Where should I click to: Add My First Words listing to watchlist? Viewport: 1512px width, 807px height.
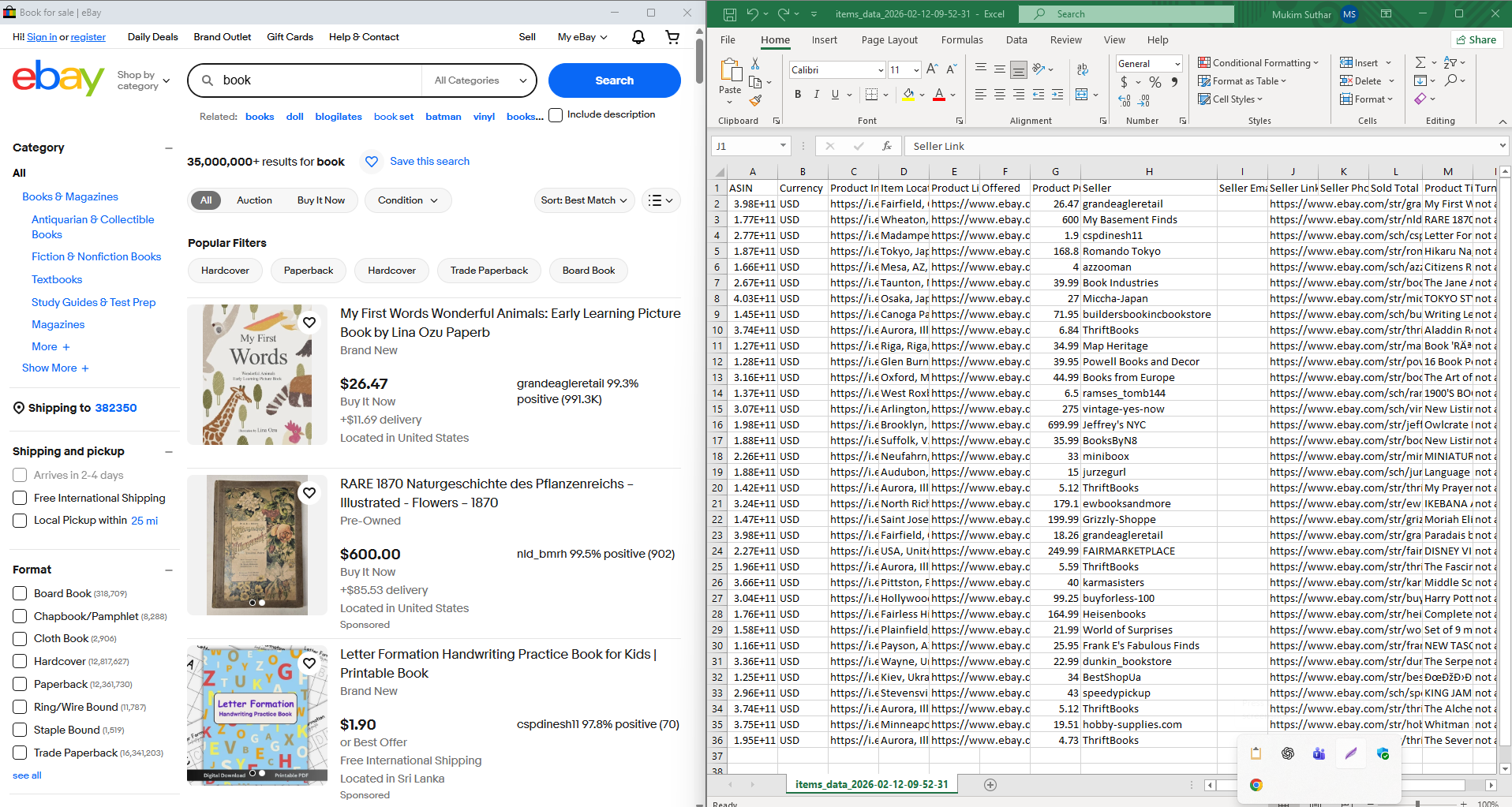coord(309,323)
